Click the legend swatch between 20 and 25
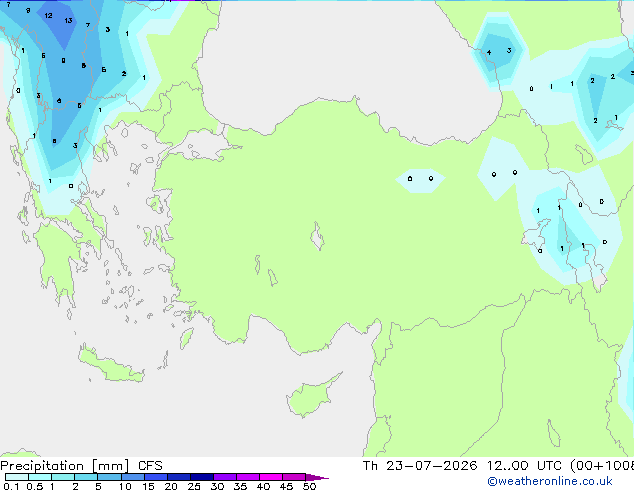Viewport: 634px width, 490px height. coord(178,477)
